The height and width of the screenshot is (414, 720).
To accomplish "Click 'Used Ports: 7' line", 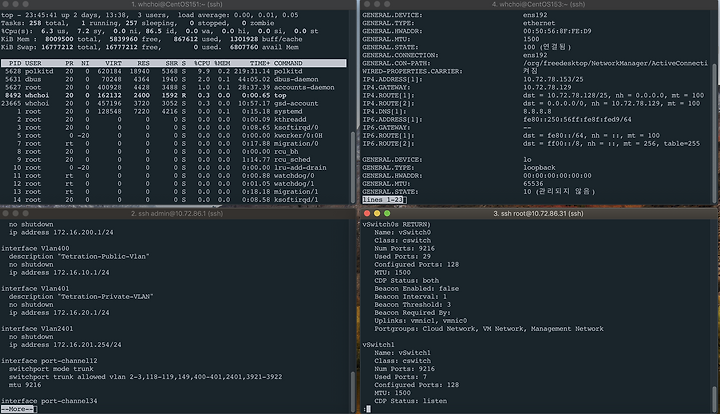I will (400, 377).
